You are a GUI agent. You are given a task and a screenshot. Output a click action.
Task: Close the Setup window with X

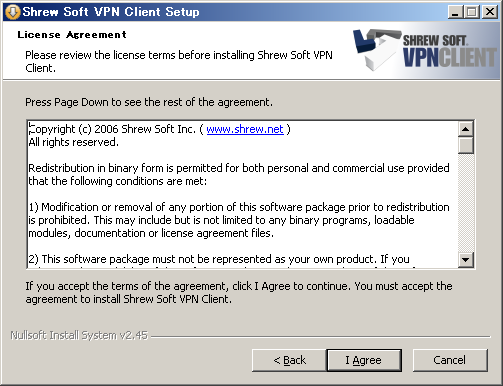[x=490, y=12]
